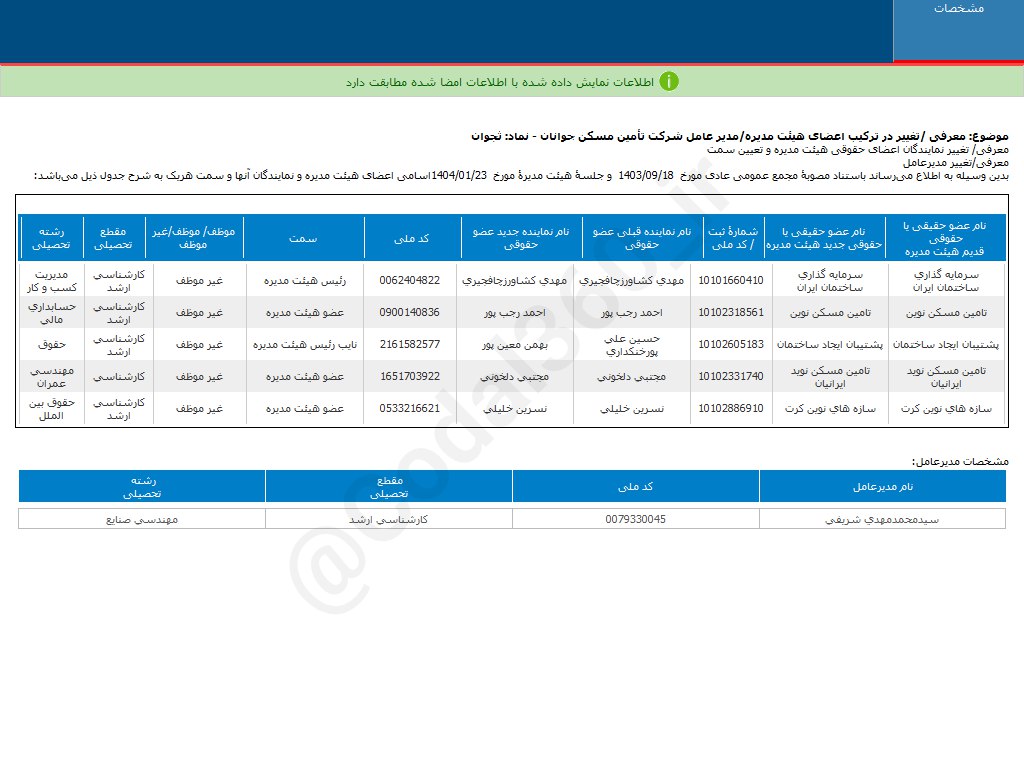This screenshot has width=1024, height=768.
Task: Click the 'نام مدیرعامل' column header
Action: [x=883, y=487]
